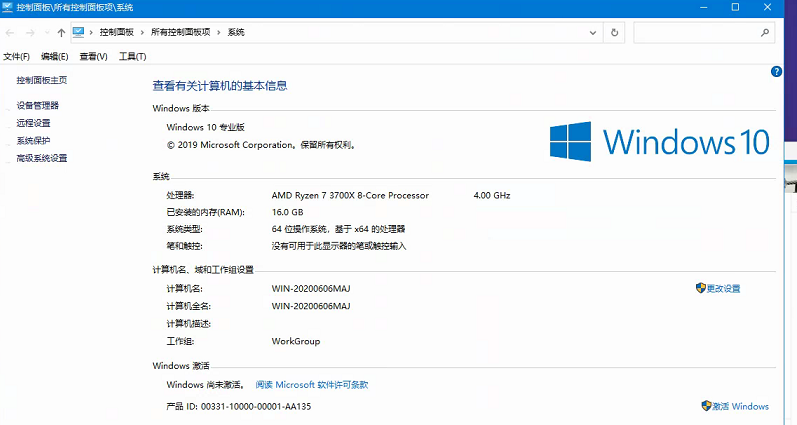The height and width of the screenshot is (425, 797).
Task: Click the Windows 尚未激活 status text
Action: [205, 385]
